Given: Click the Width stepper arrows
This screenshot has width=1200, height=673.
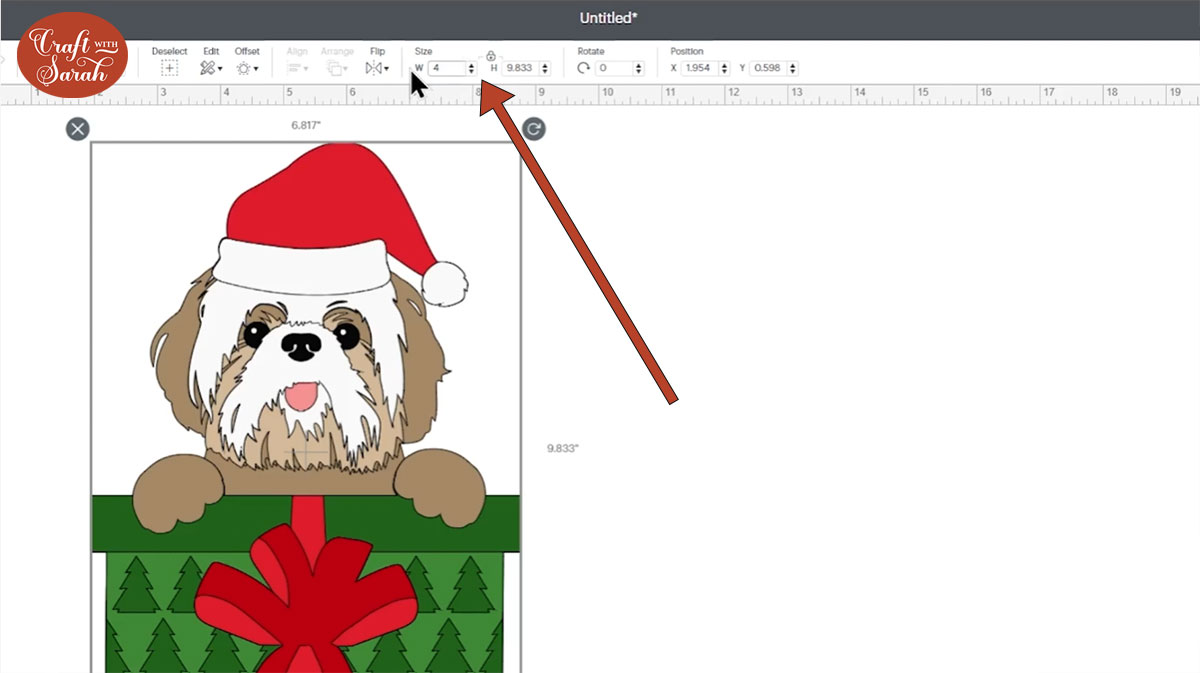Looking at the screenshot, I should click(471, 68).
